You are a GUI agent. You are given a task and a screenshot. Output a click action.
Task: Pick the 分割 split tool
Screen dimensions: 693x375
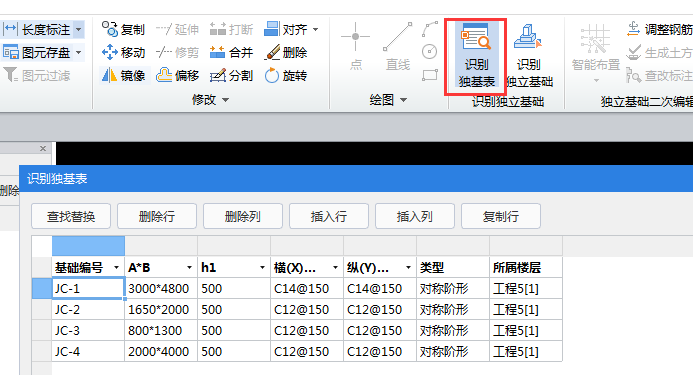[x=232, y=76]
